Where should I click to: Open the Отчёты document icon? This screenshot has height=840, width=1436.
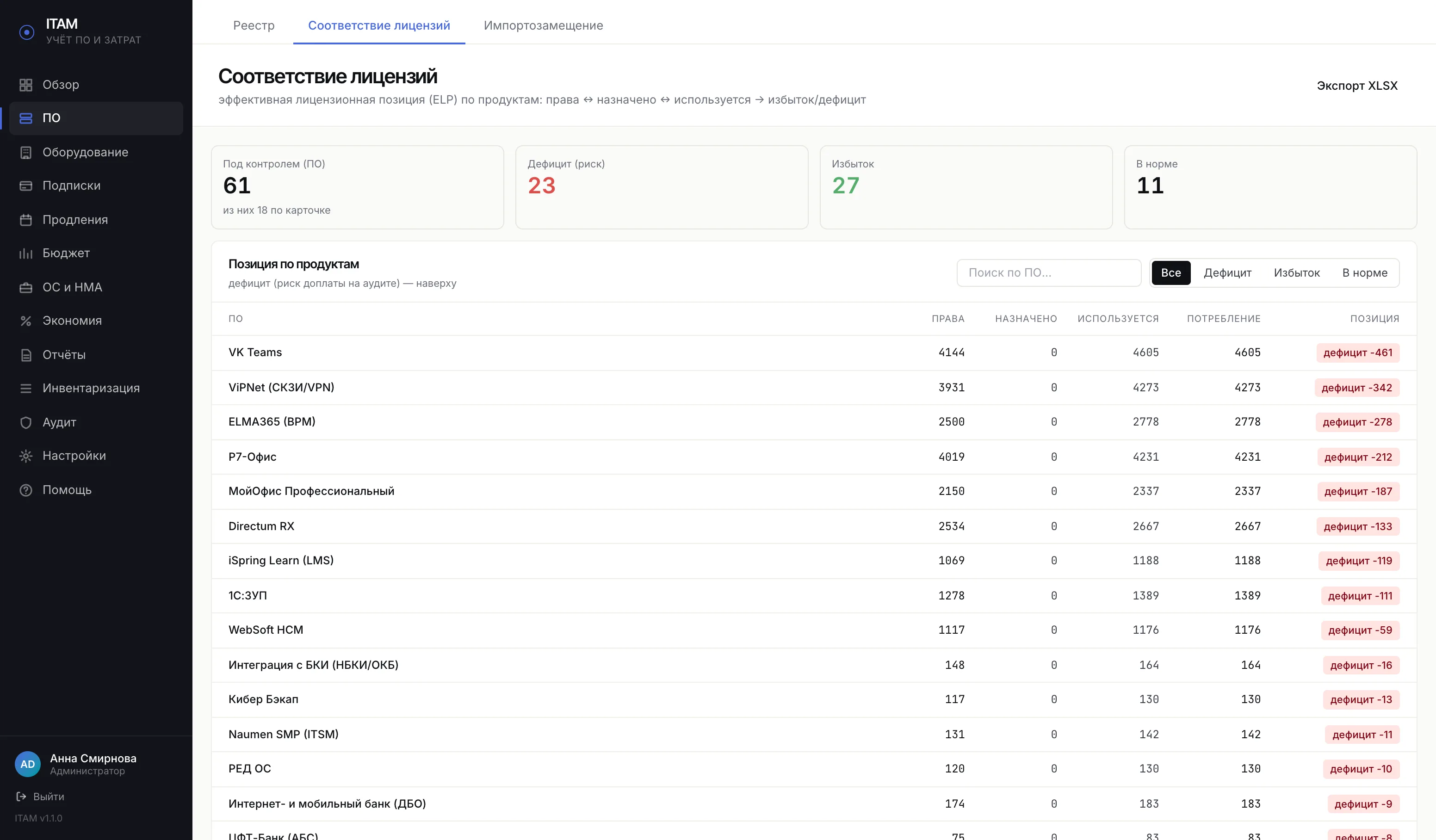click(25, 355)
